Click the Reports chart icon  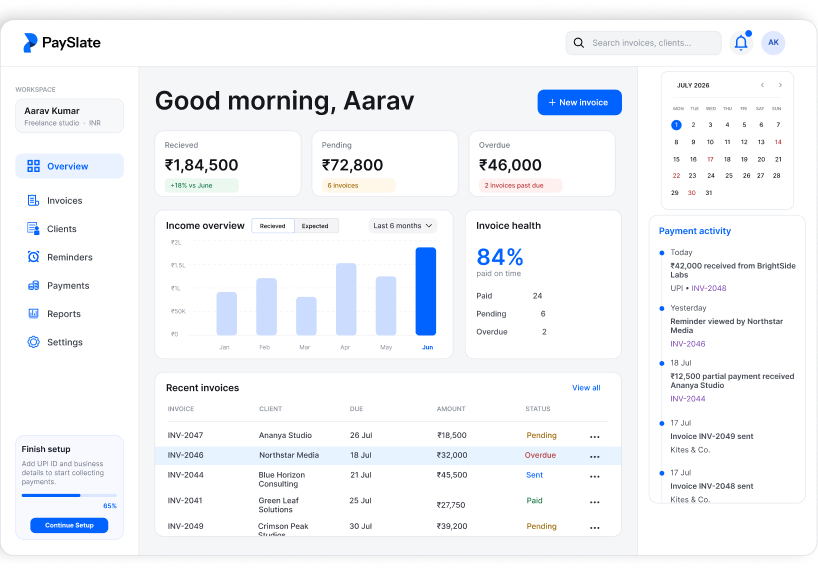(x=33, y=313)
